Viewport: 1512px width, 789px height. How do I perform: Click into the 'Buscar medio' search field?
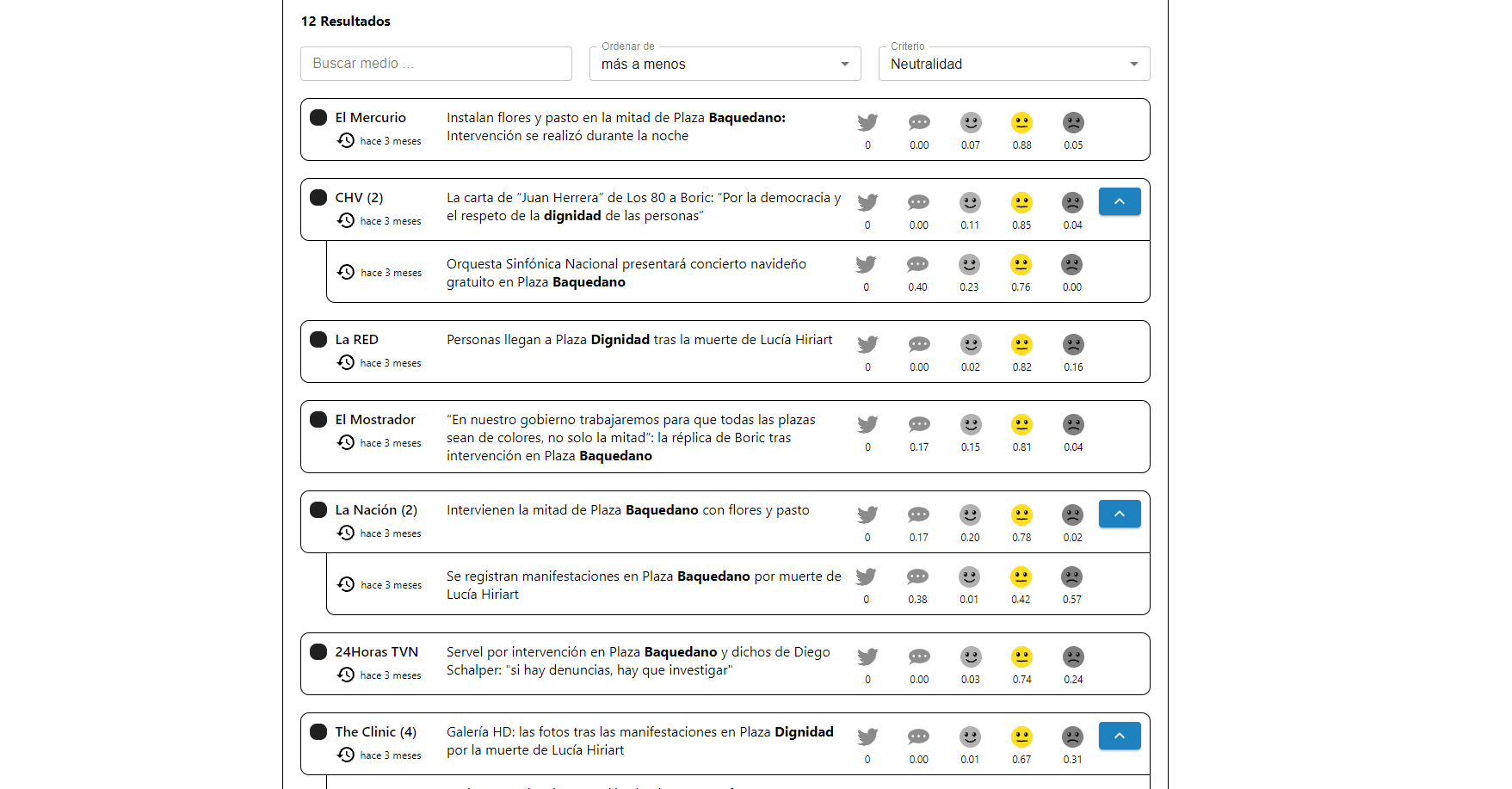(x=435, y=64)
